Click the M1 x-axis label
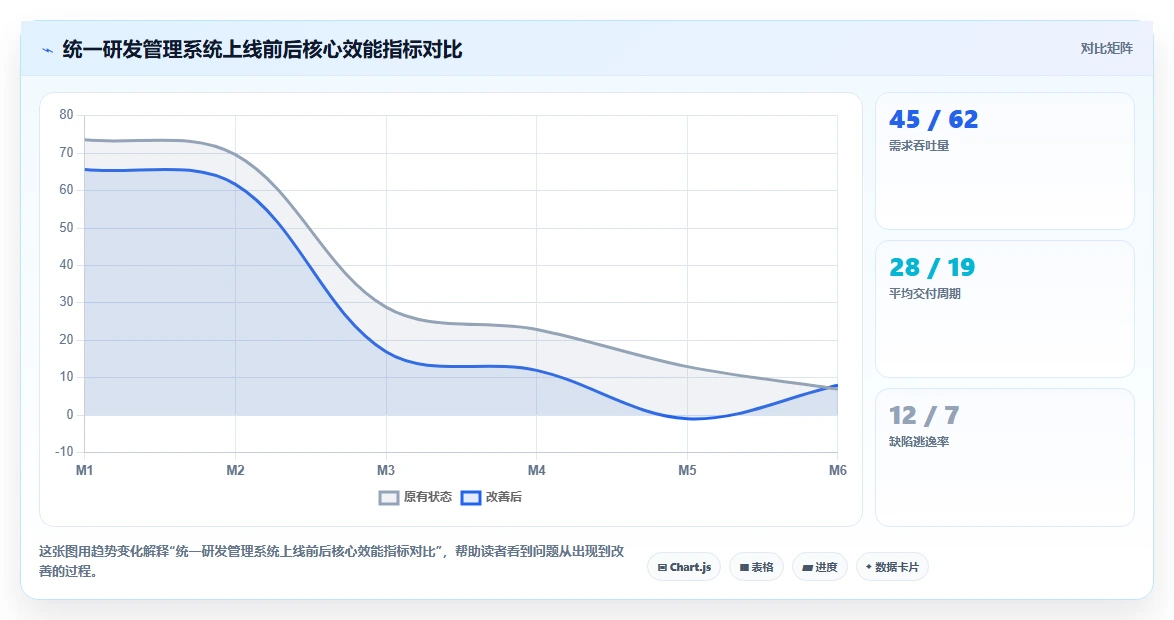The image size is (1174, 620). (85, 470)
